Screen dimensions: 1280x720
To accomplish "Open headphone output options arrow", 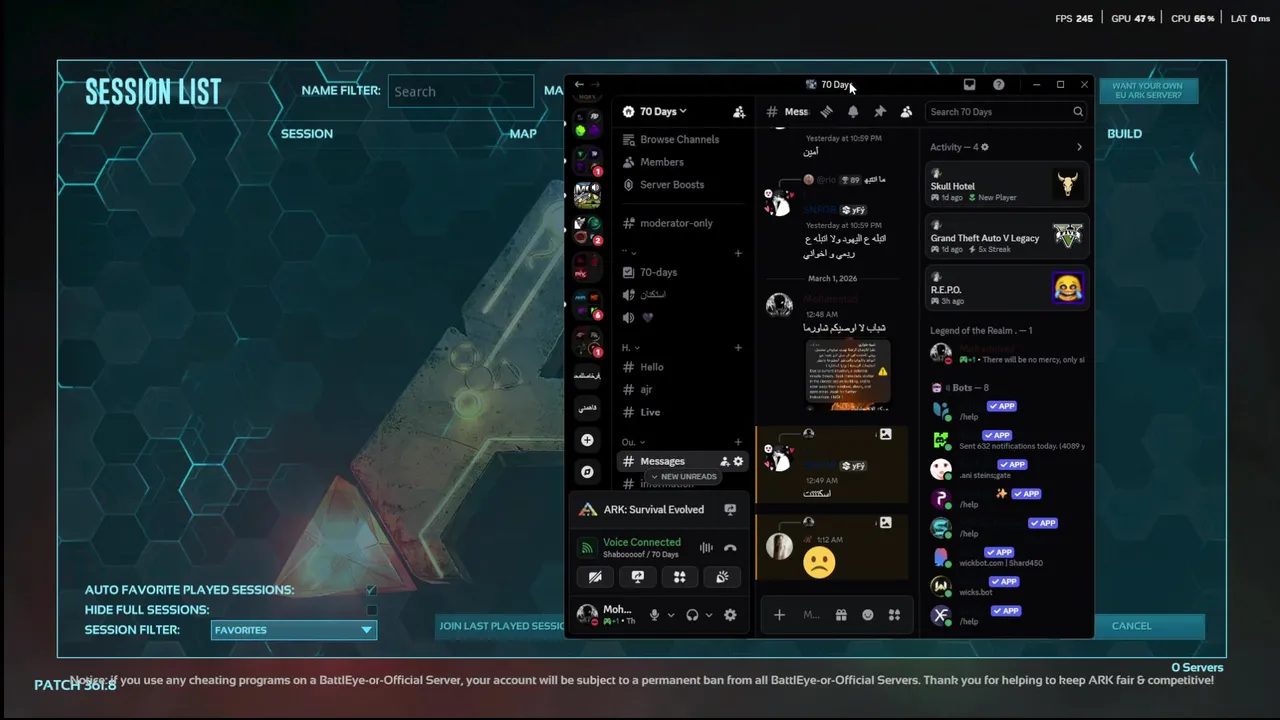I will (x=709, y=615).
